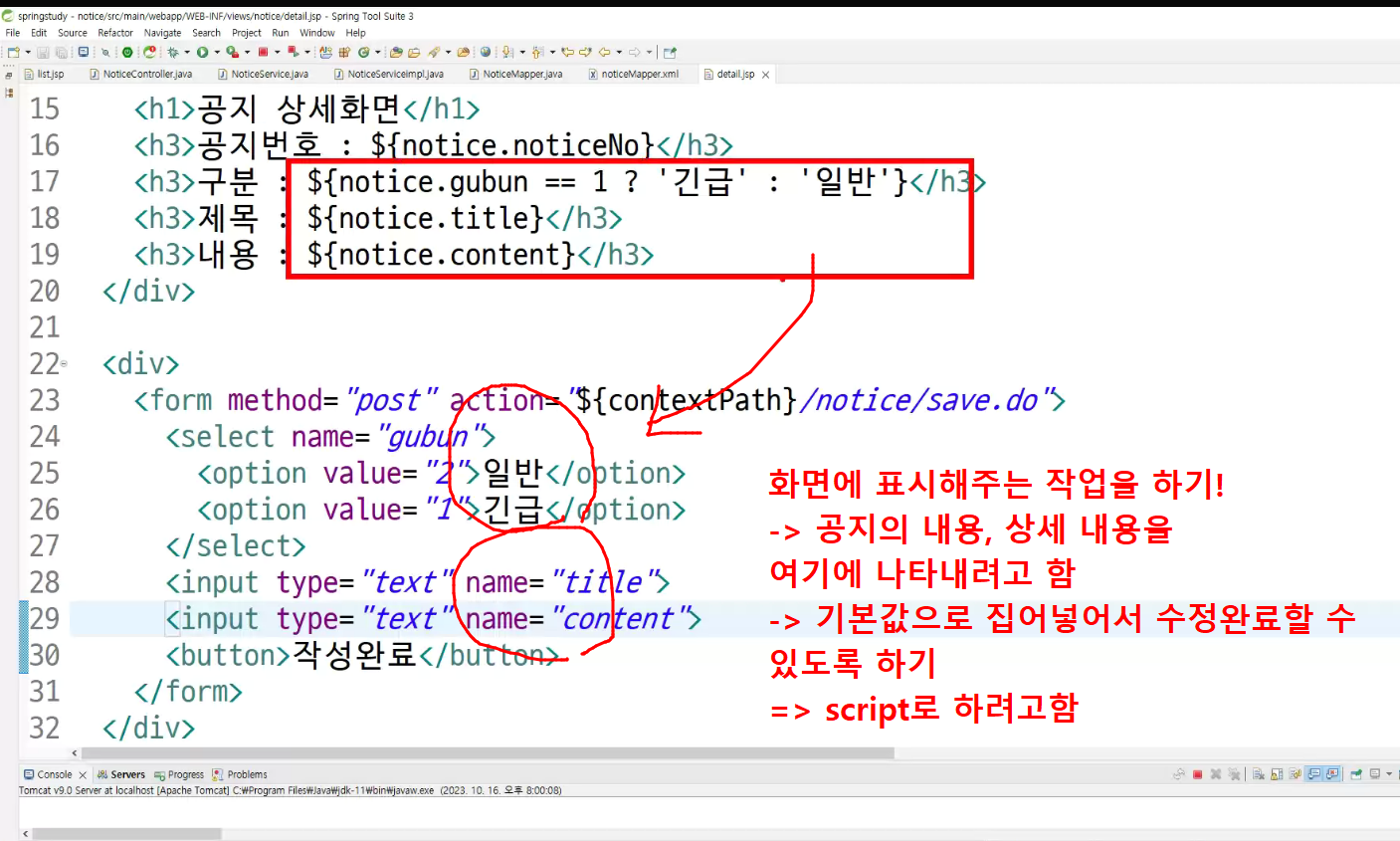Click the green Boot Dashboard power icon
Viewport: 1400px width, 841px height.
pyautogui.click(x=127, y=52)
